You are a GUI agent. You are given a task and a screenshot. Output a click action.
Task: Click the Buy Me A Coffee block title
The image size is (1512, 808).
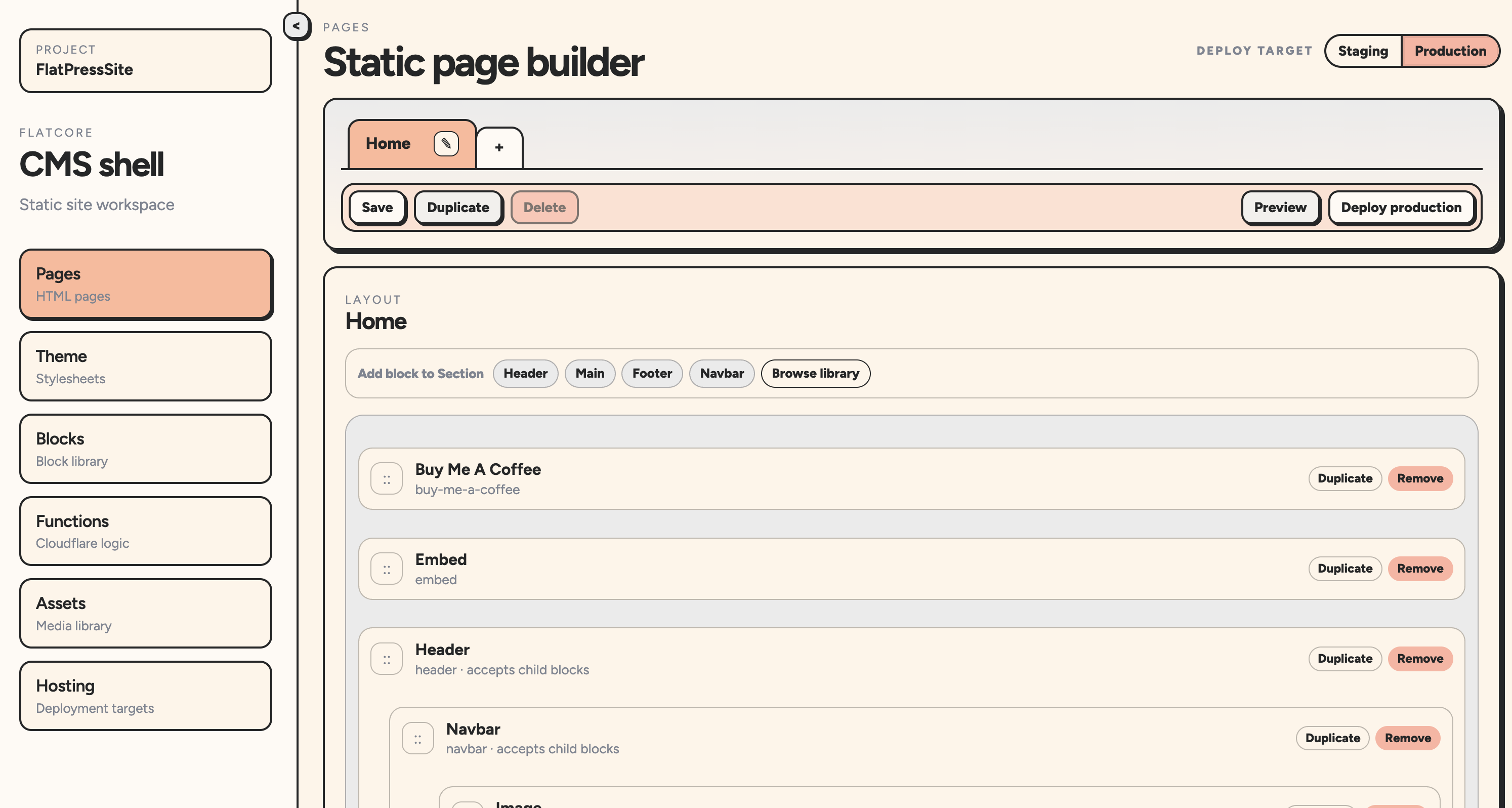pos(478,470)
